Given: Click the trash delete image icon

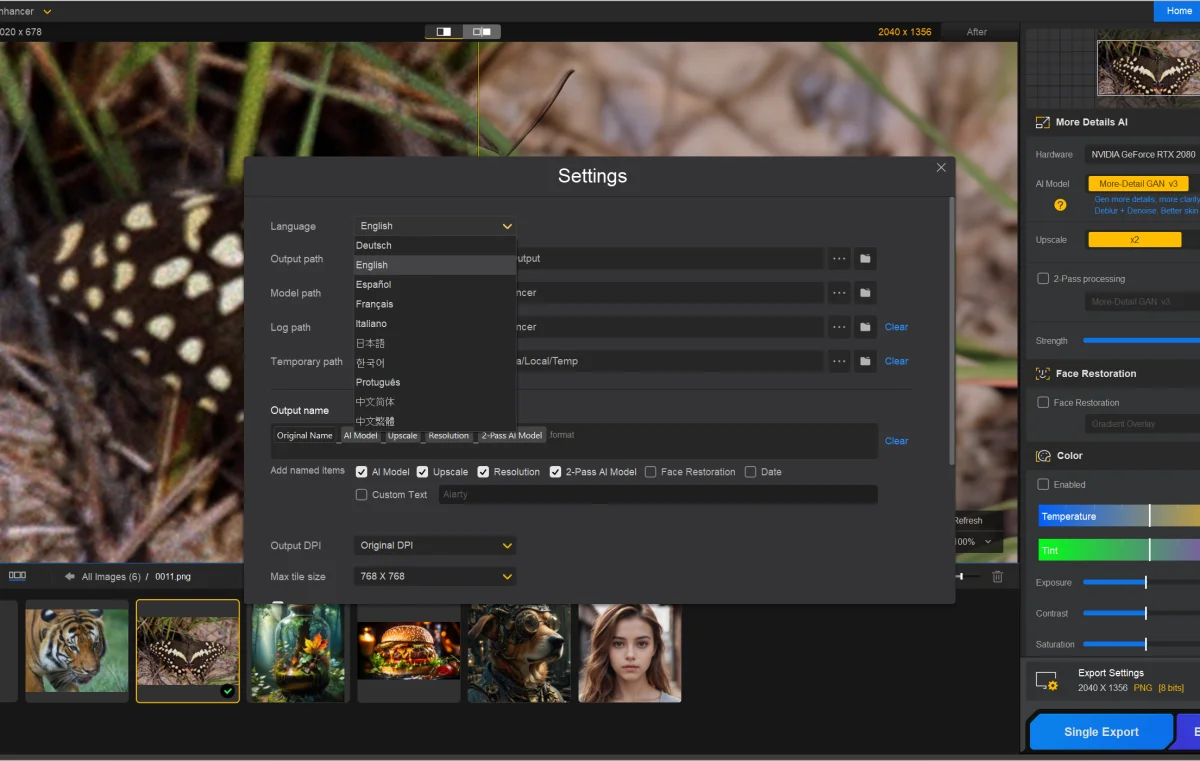Looking at the screenshot, I should click(x=997, y=577).
